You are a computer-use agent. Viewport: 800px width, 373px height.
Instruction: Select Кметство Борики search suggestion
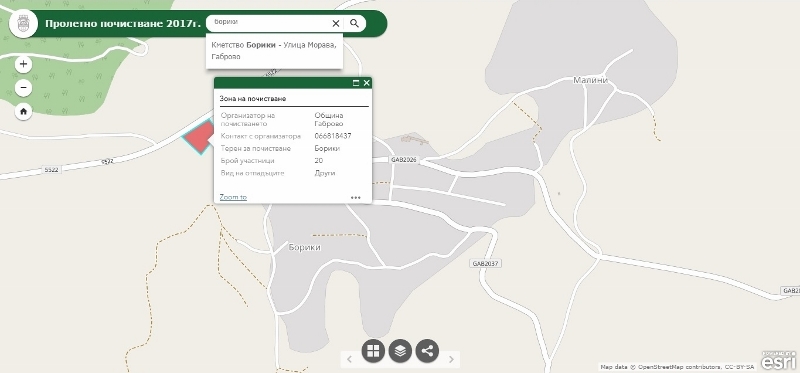(x=274, y=51)
